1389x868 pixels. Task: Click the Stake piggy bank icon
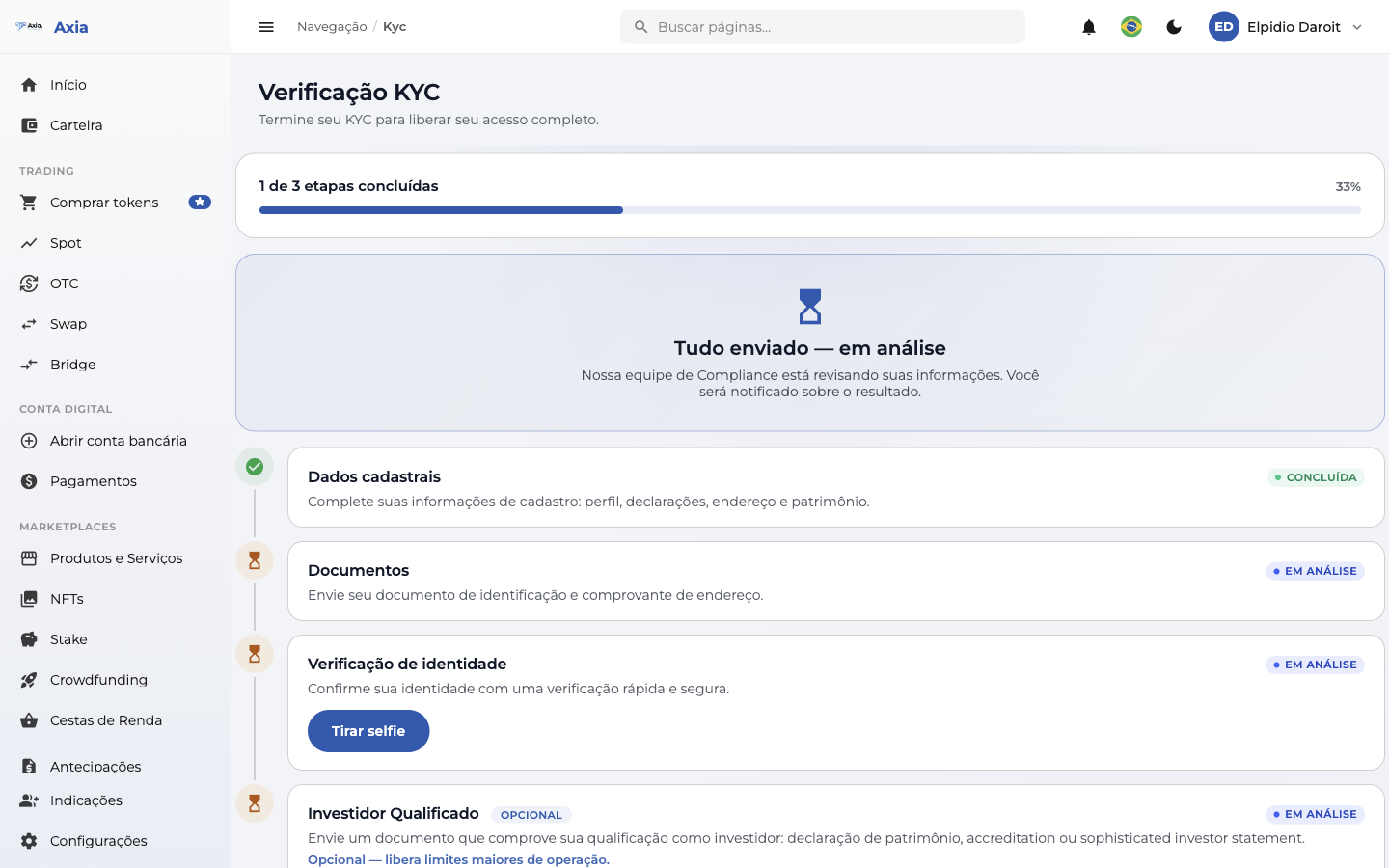tap(29, 639)
